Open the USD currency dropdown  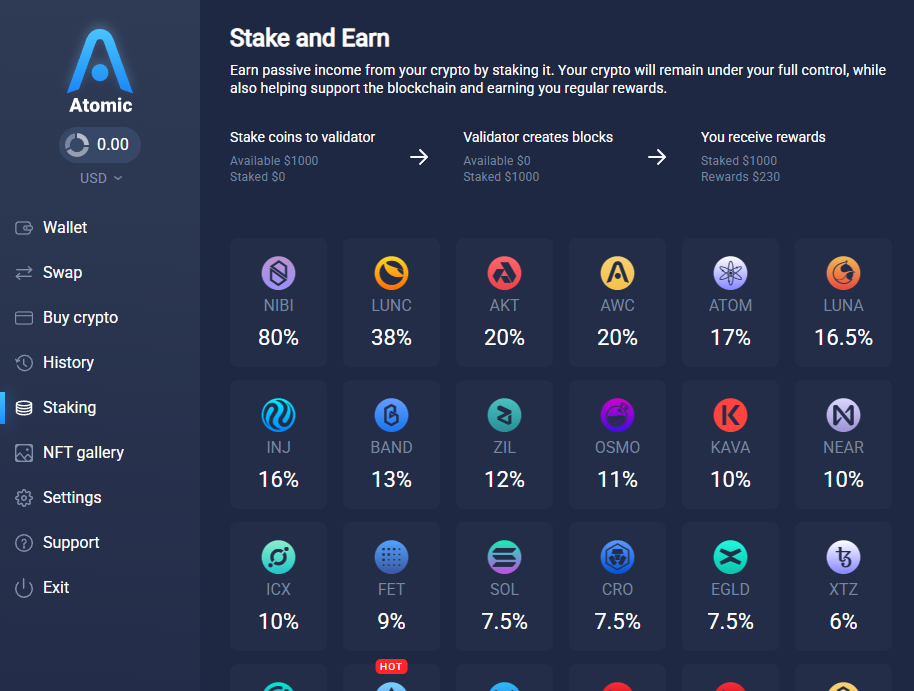100,178
